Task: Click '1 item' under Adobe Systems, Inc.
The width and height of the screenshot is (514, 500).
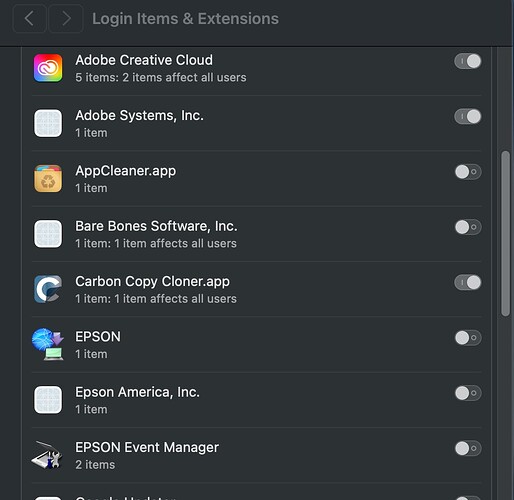Action: [x=91, y=133]
